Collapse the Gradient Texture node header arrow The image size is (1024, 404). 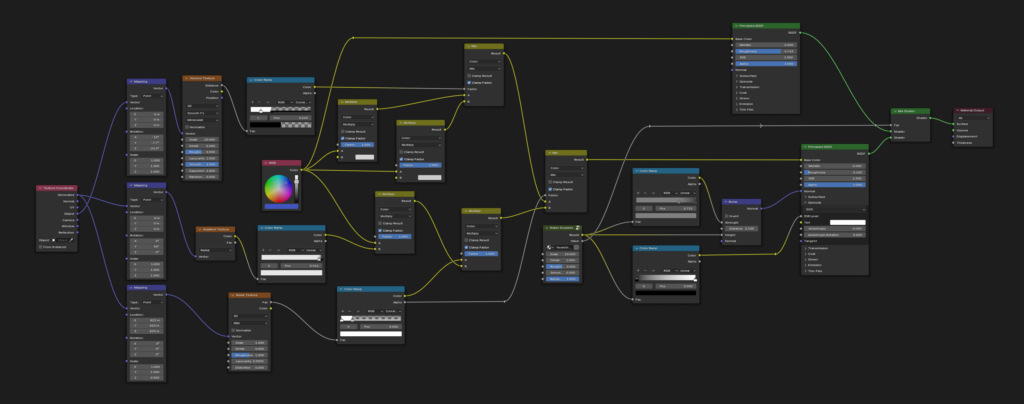(201, 229)
